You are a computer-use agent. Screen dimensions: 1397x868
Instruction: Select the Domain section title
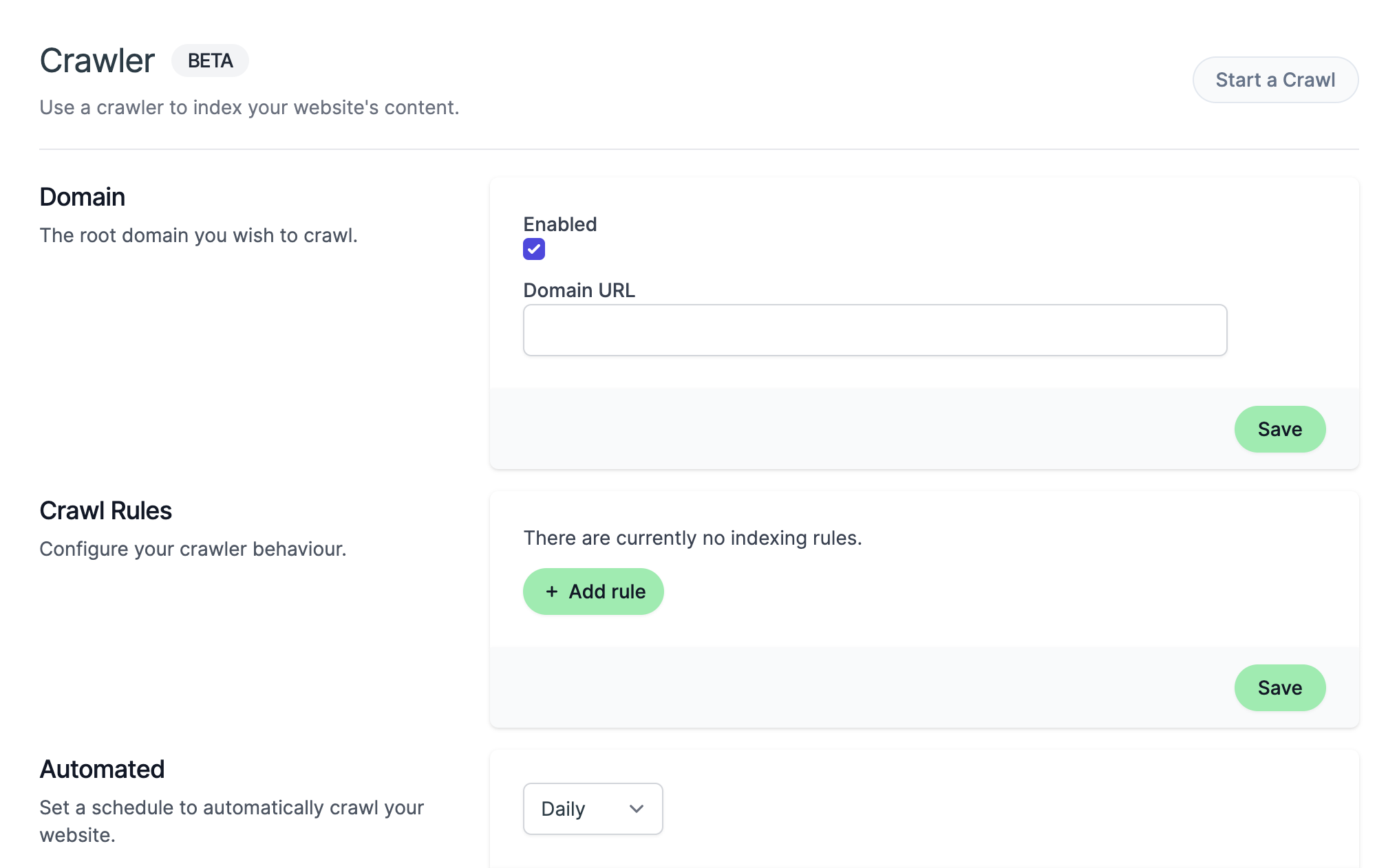82,197
